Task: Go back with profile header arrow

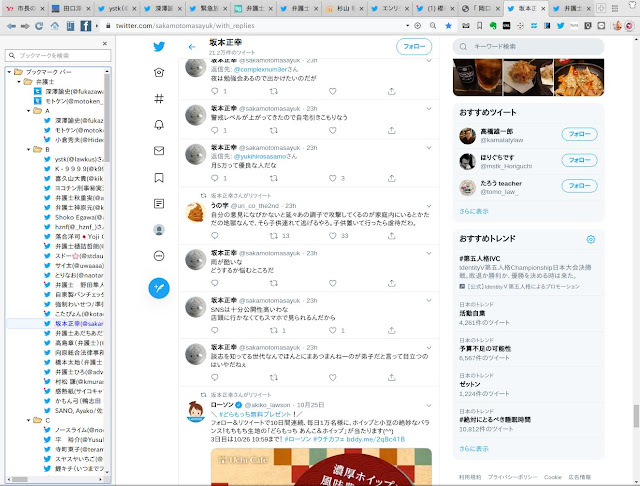Action: click(x=192, y=47)
